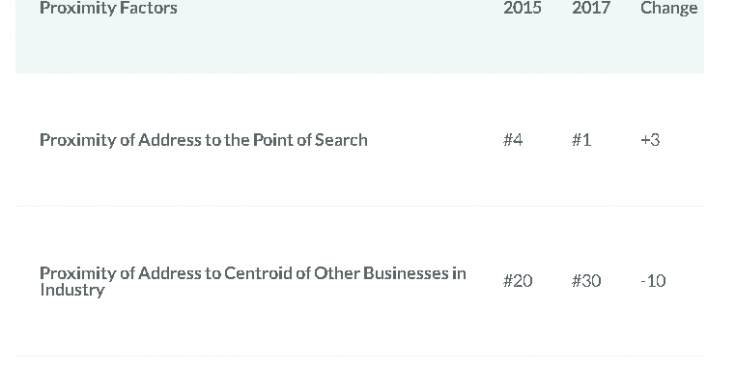Click the Change column header
Image resolution: width=736 pixels, height=368 pixels.
[669, 8]
